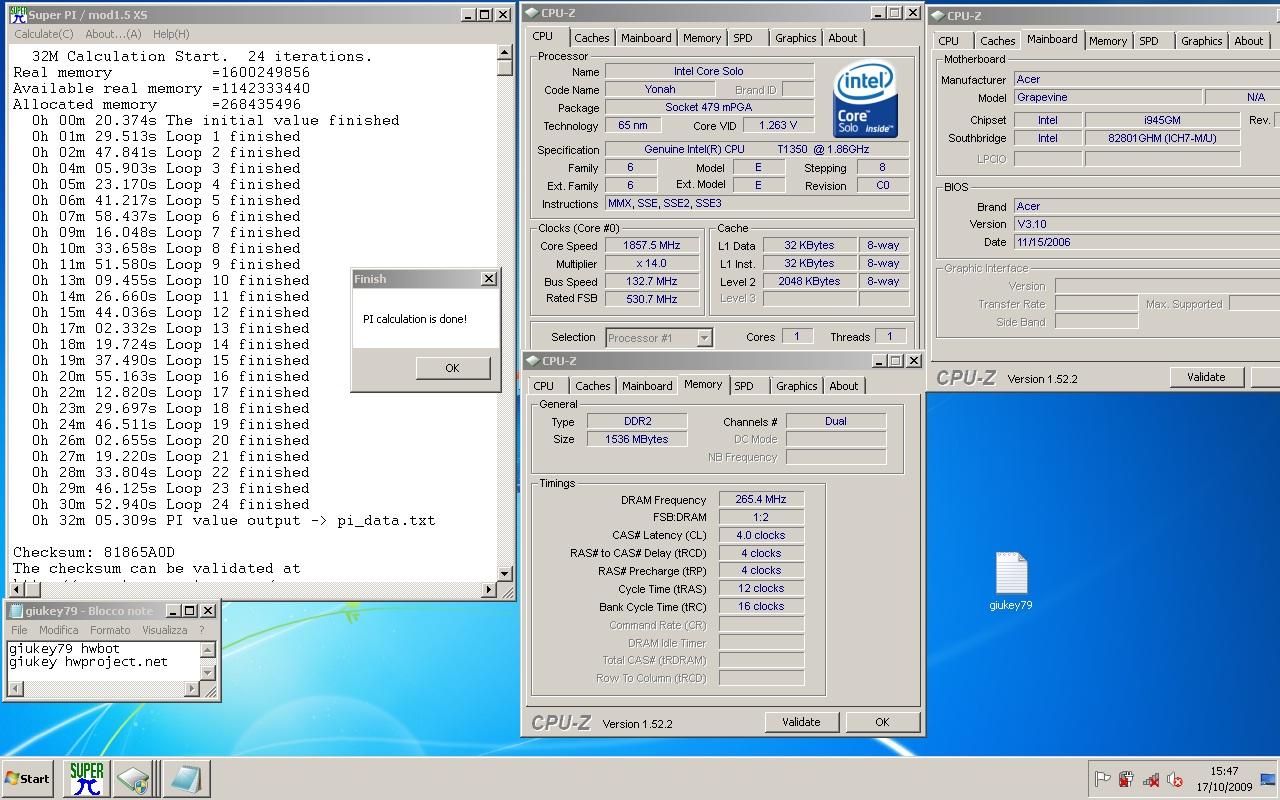Click the Checksum: 81865A0D line
Image resolution: width=1280 pixels, height=800 pixels.
click(x=94, y=552)
